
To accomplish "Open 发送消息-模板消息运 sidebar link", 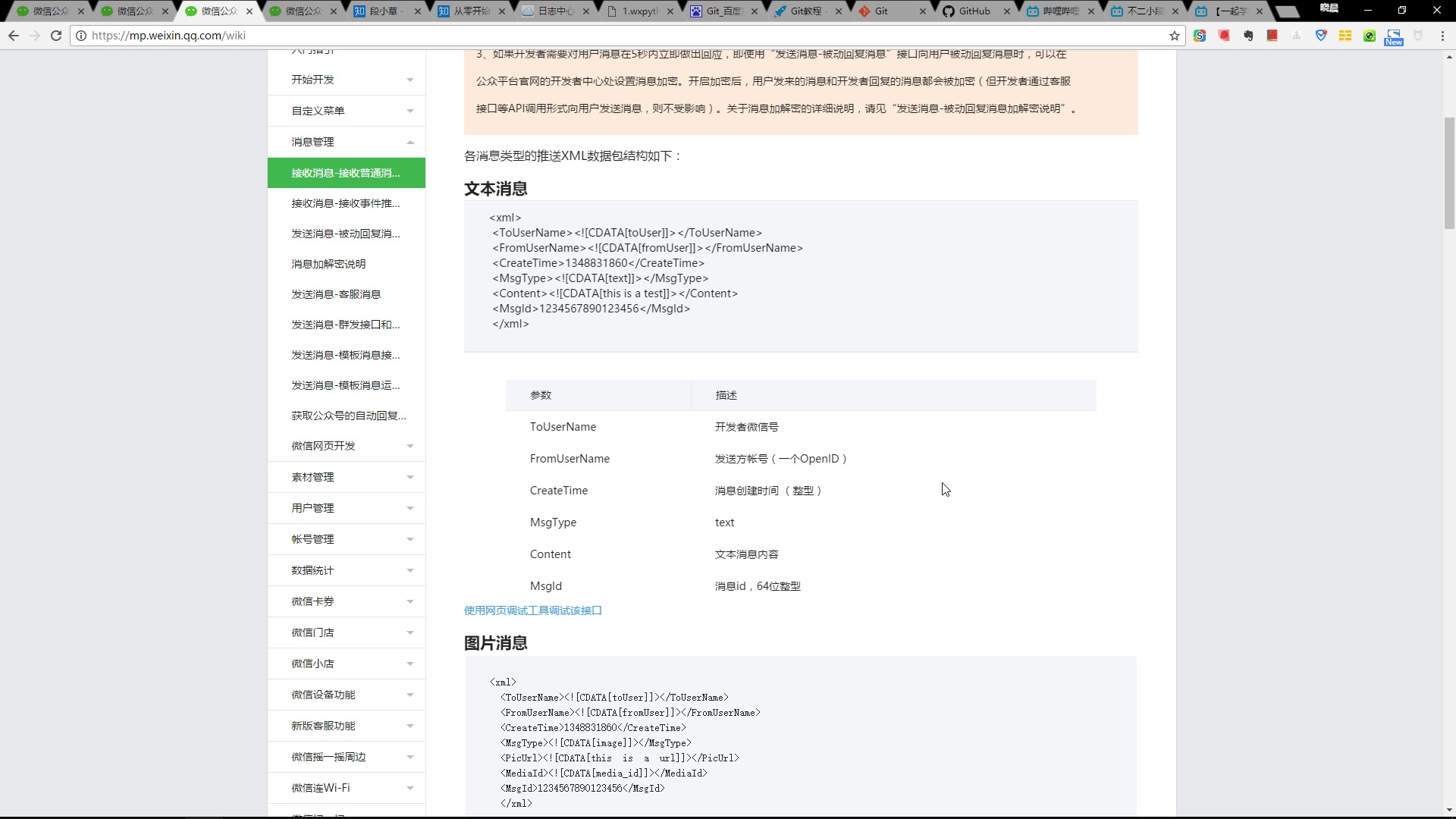I will coord(347,385).
